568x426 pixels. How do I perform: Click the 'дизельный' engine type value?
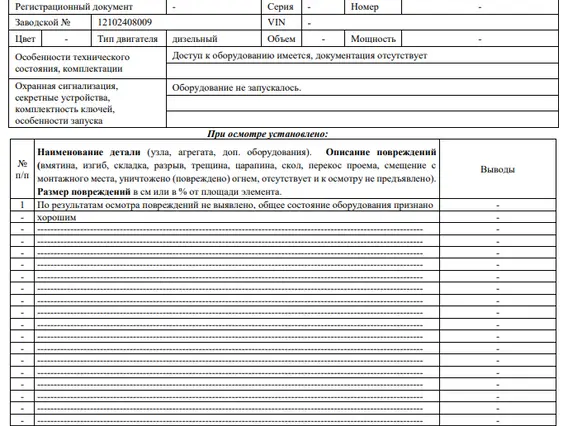click(195, 39)
